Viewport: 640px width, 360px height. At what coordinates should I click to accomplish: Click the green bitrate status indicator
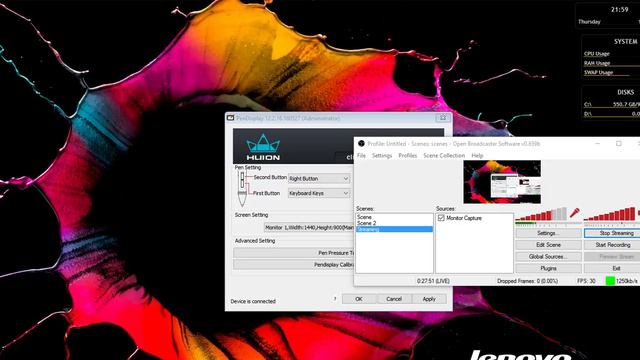pos(610,281)
